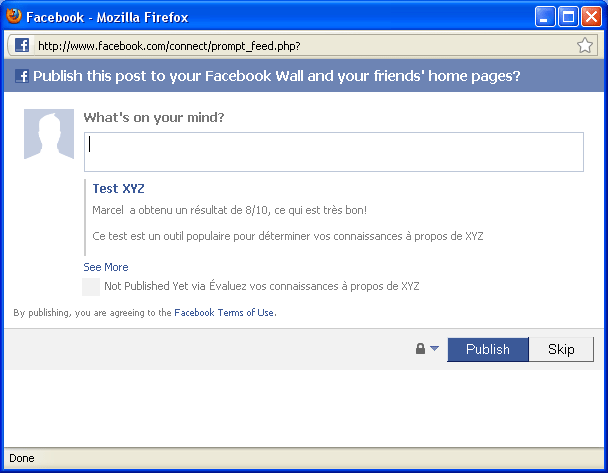
Task: Click the Facebook favicon in the address bar
Action: tap(22, 45)
